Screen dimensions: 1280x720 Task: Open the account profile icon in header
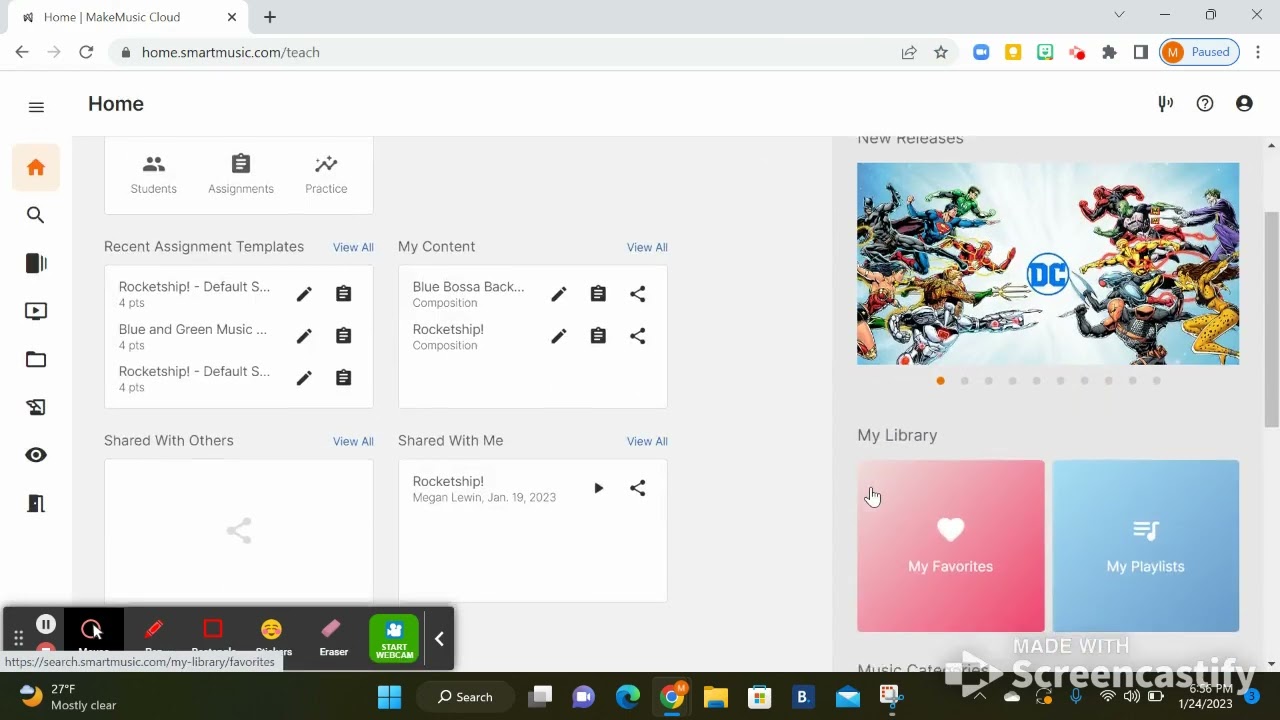(1244, 103)
